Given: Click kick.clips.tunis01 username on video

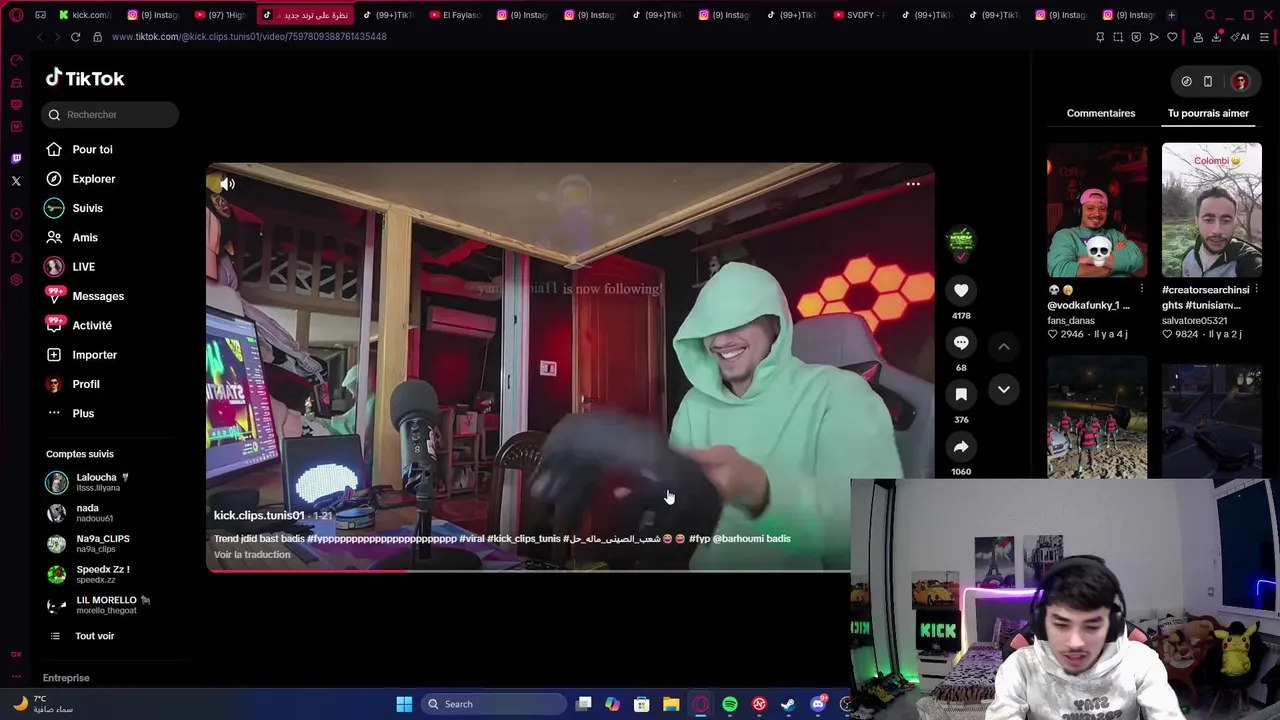Looking at the screenshot, I should 259,515.
